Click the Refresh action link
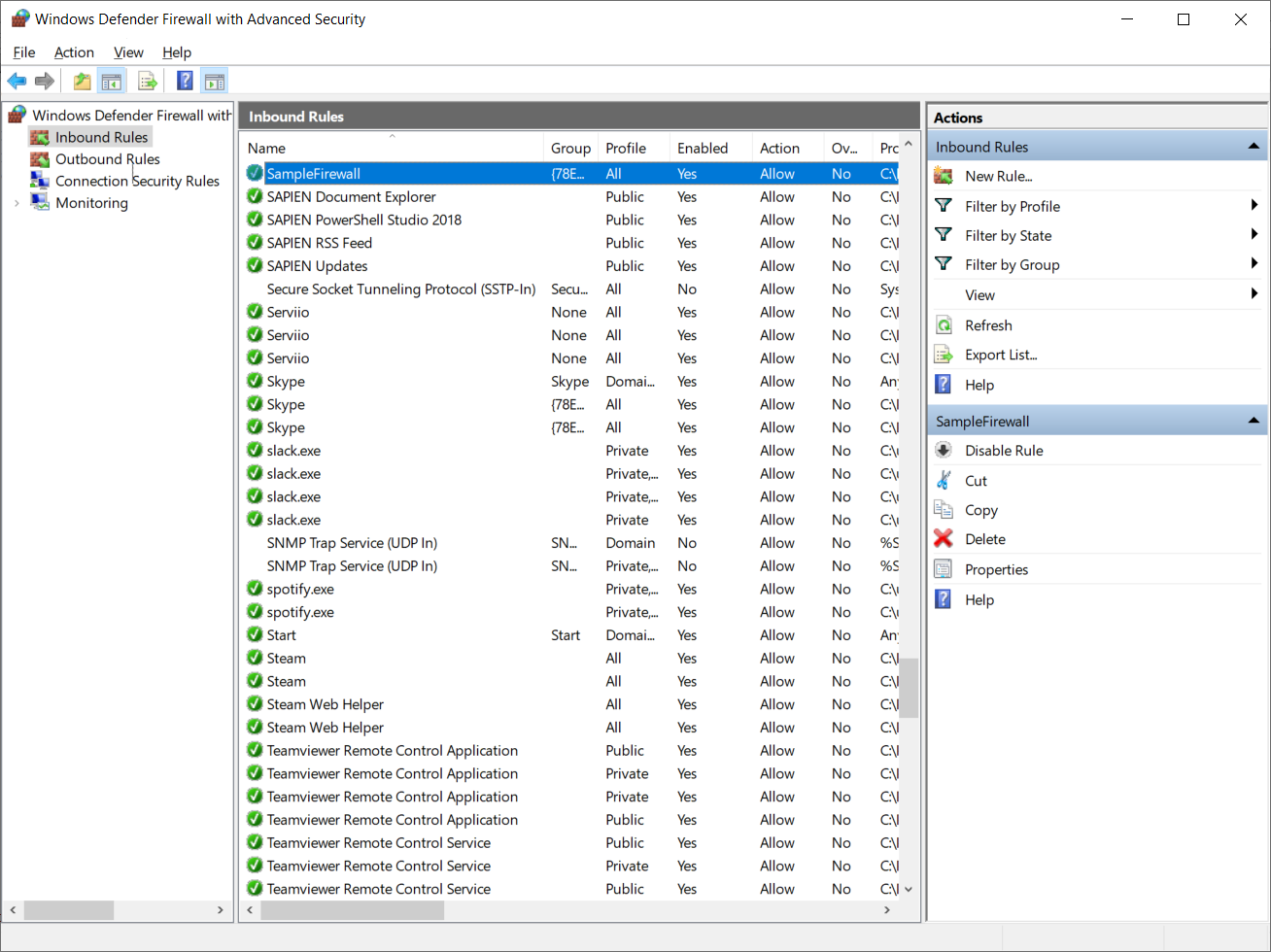This screenshot has height=952, width=1271. click(x=988, y=325)
